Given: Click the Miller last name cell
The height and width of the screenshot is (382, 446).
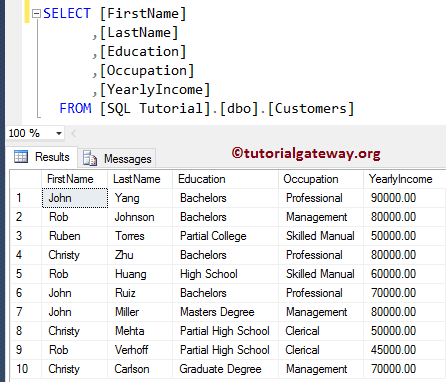Looking at the screenshot, I should tap(140, 312).
